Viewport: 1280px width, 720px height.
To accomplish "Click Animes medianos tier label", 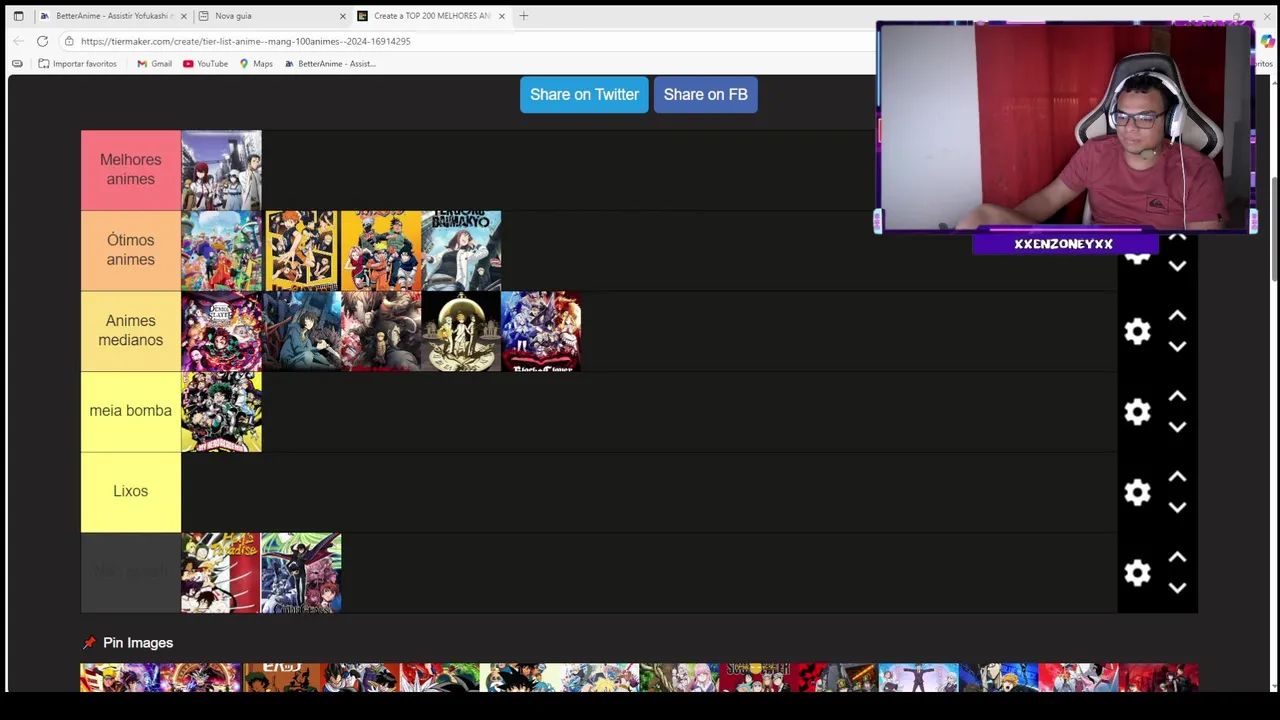I will tap(130, 331).
